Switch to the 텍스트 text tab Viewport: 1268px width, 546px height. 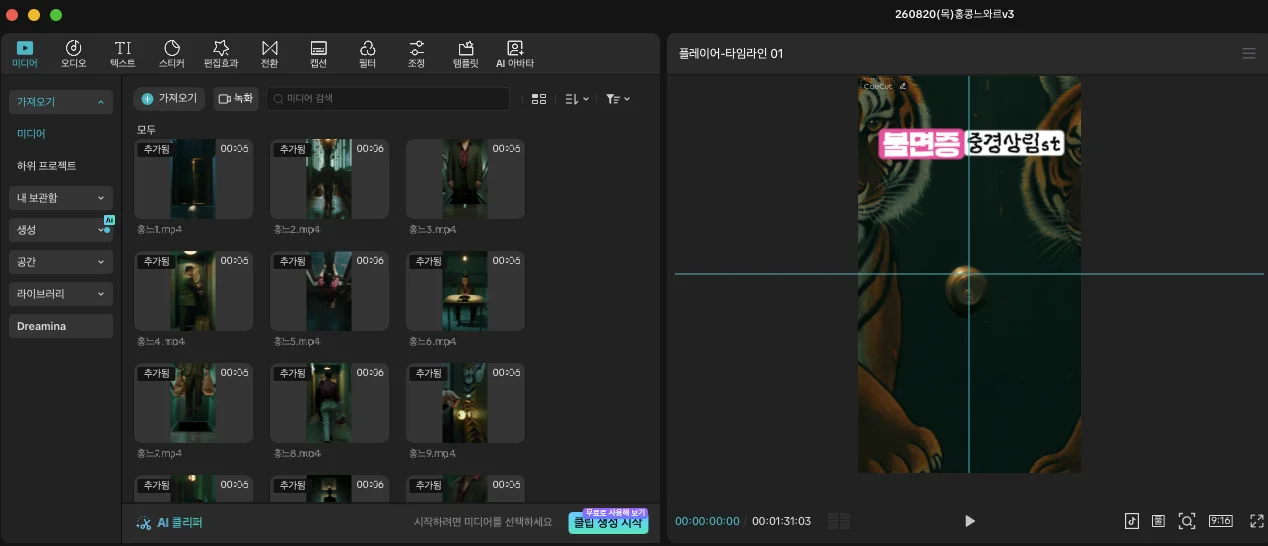(x=123, y=54)
